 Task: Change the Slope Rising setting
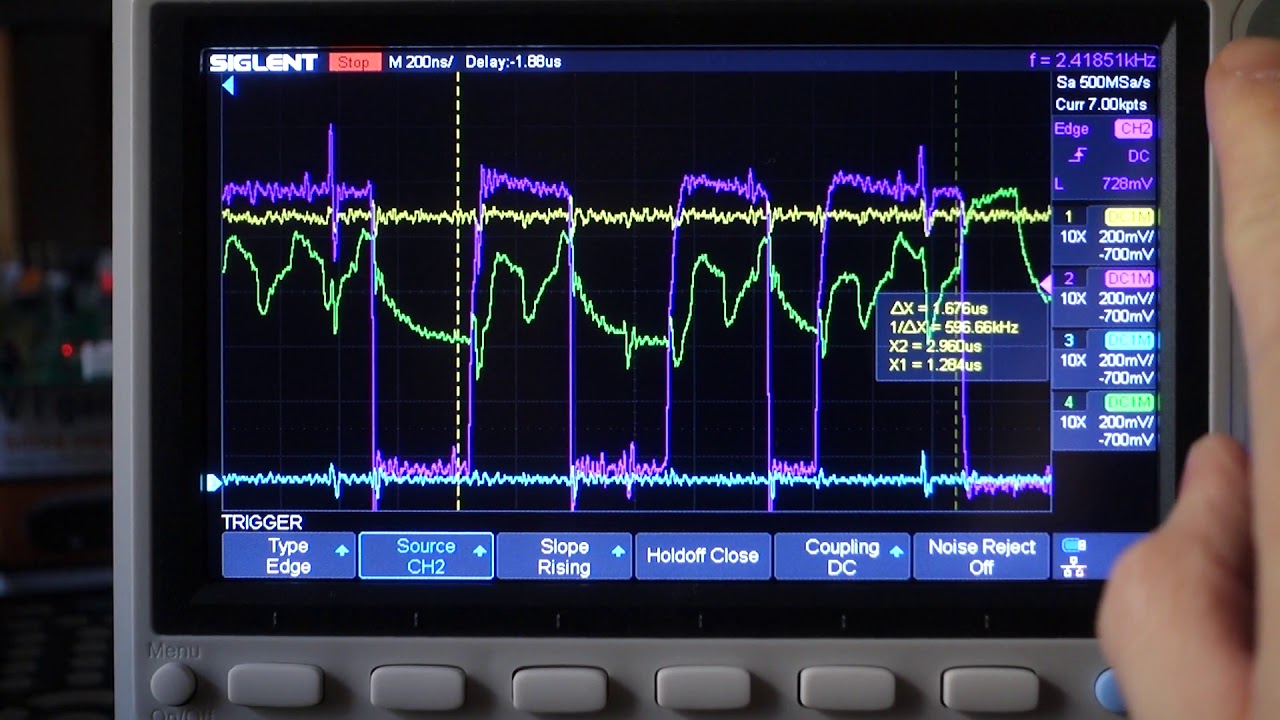click(x=564, y=556)
